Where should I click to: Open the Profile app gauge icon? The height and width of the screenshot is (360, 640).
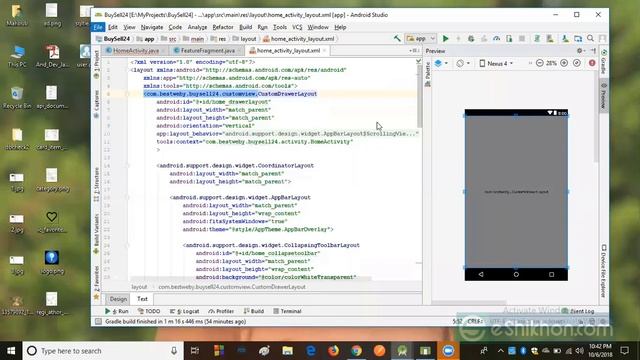[x=496, y=39]
